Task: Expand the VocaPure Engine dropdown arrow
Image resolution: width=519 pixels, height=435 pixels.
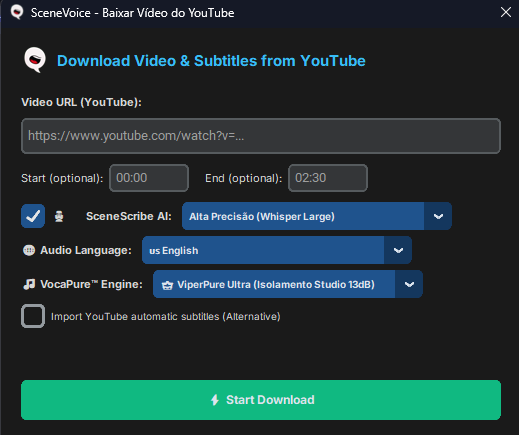Action: 409,284
